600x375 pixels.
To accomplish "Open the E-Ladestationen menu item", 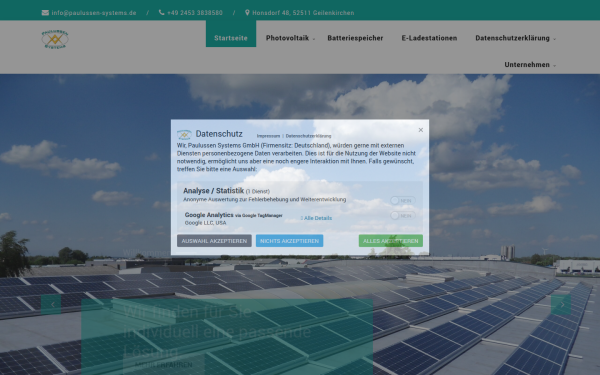I will click(x=429, y=38).
